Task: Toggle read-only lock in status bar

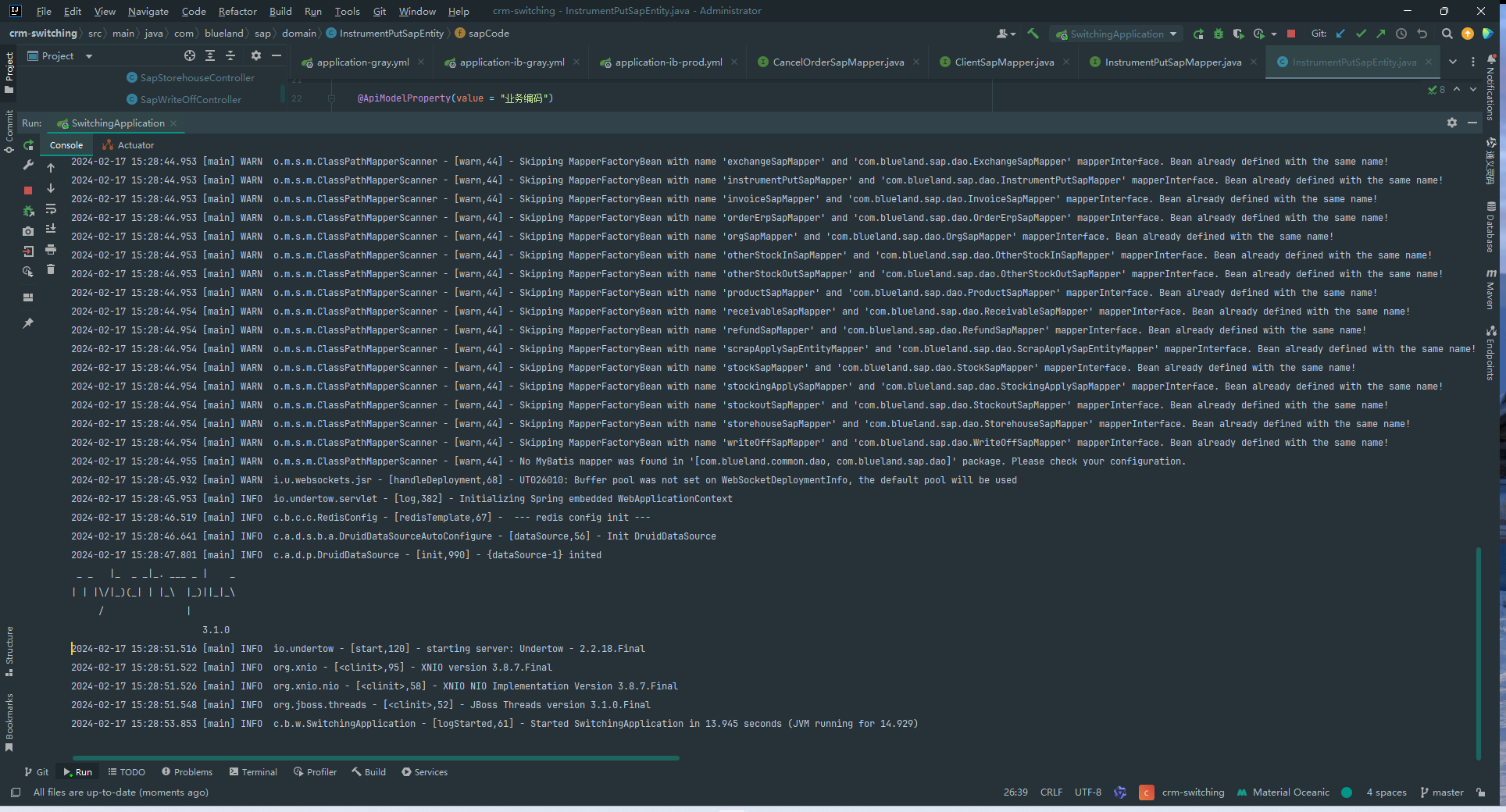Action: pyautogui.click(x=1481, y=792)
